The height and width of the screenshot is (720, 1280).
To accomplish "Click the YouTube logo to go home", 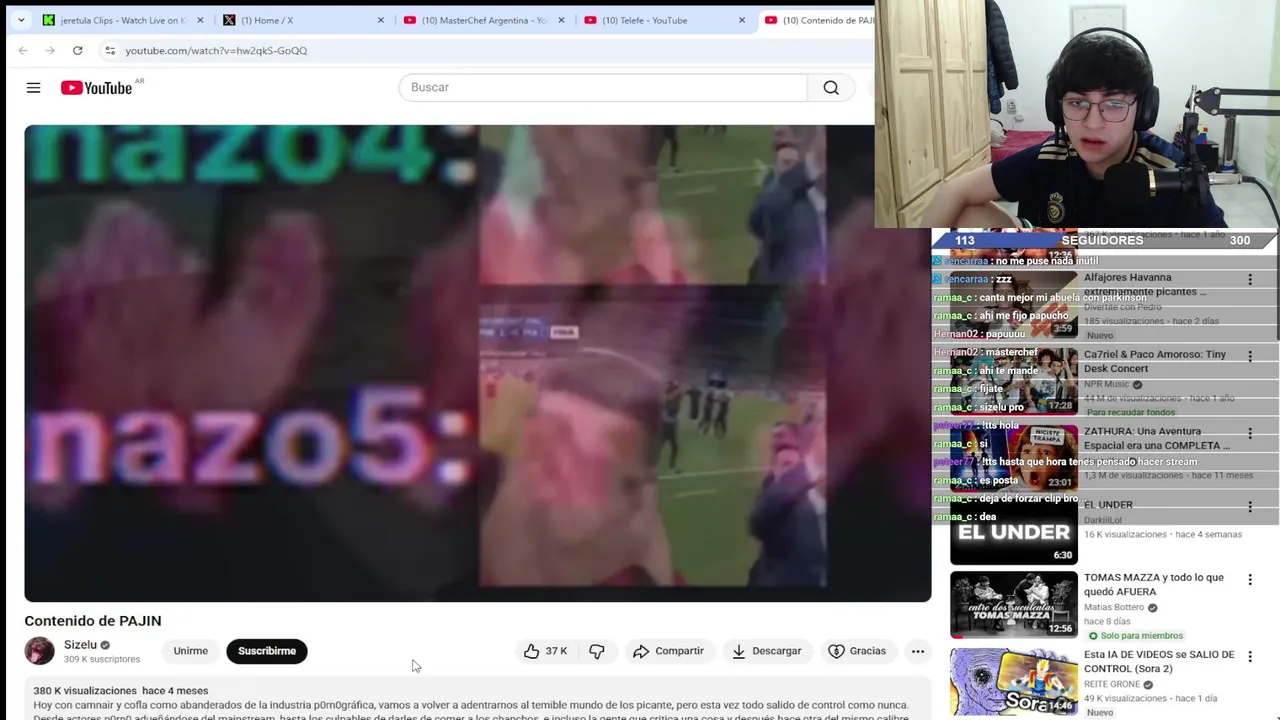I will click(x=96, y=88).
